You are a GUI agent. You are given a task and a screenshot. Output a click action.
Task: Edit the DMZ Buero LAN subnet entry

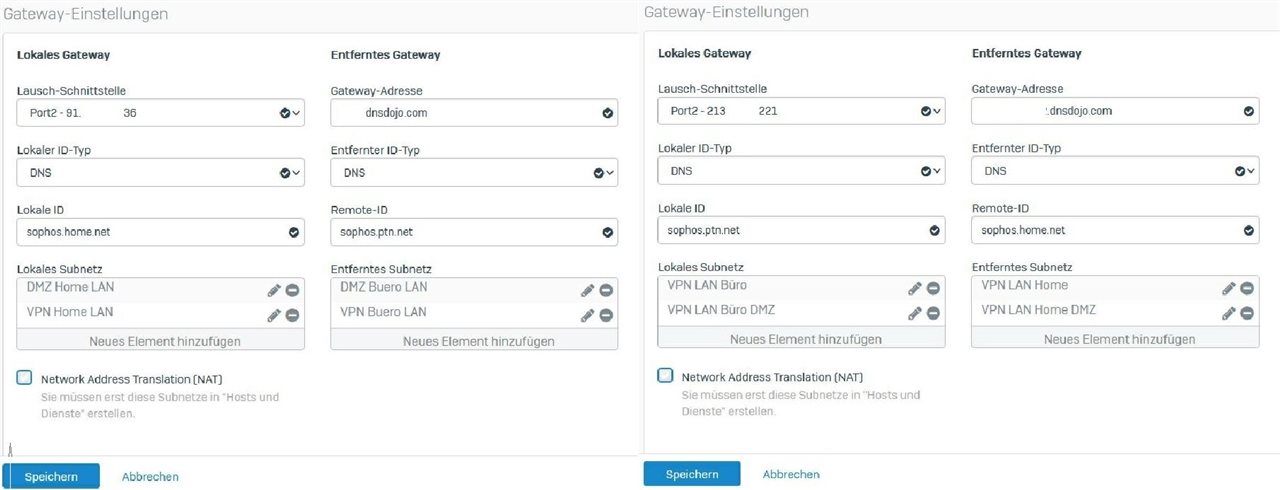pyautogui.click(x=588, y=290)
